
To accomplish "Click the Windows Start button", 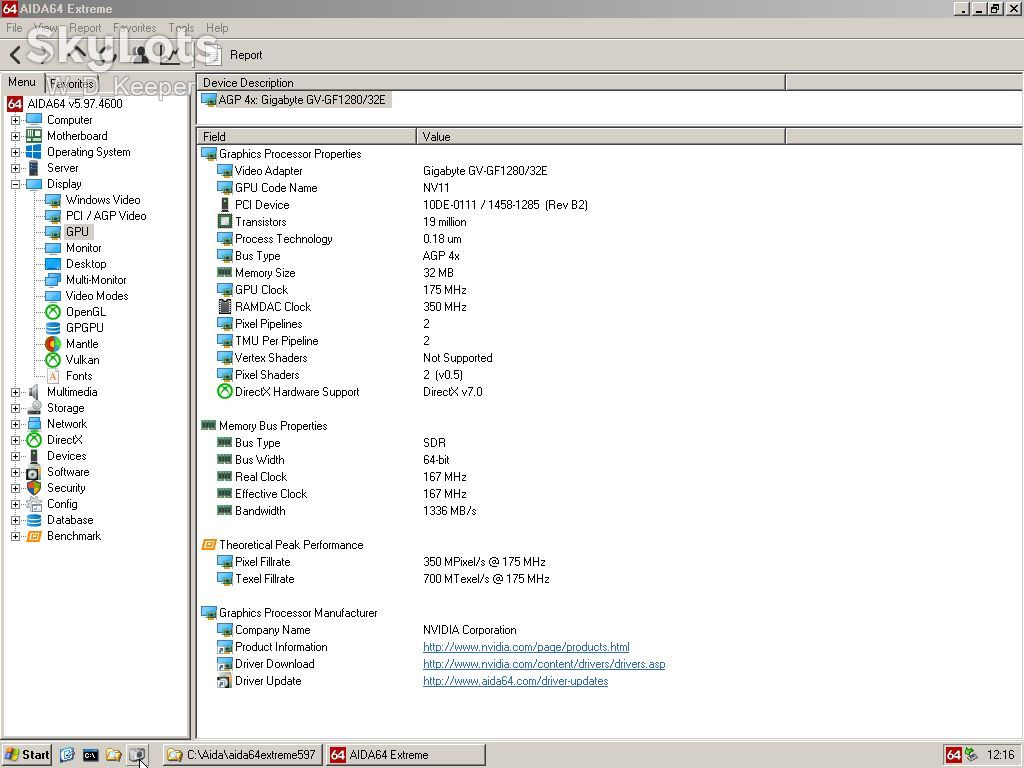I will (27, 755).
